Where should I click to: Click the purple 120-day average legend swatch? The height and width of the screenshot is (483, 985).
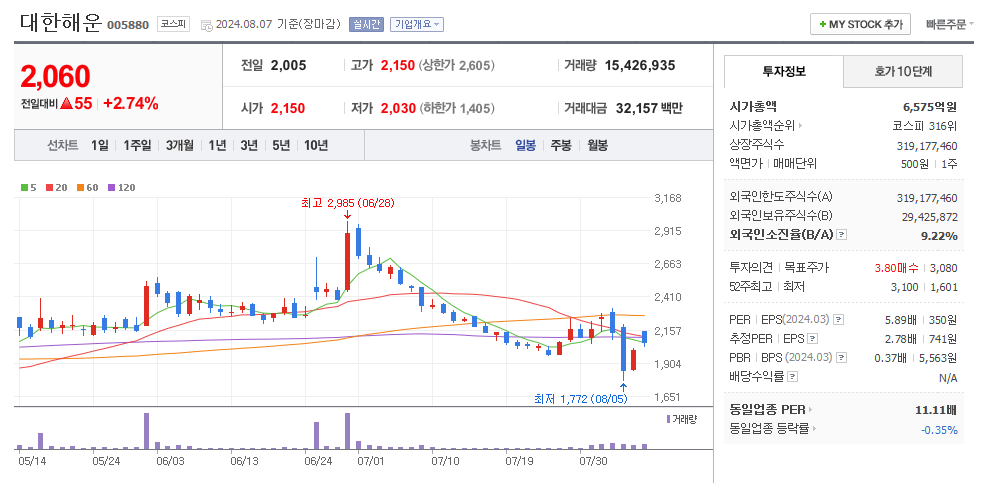[x=111, y=187]
